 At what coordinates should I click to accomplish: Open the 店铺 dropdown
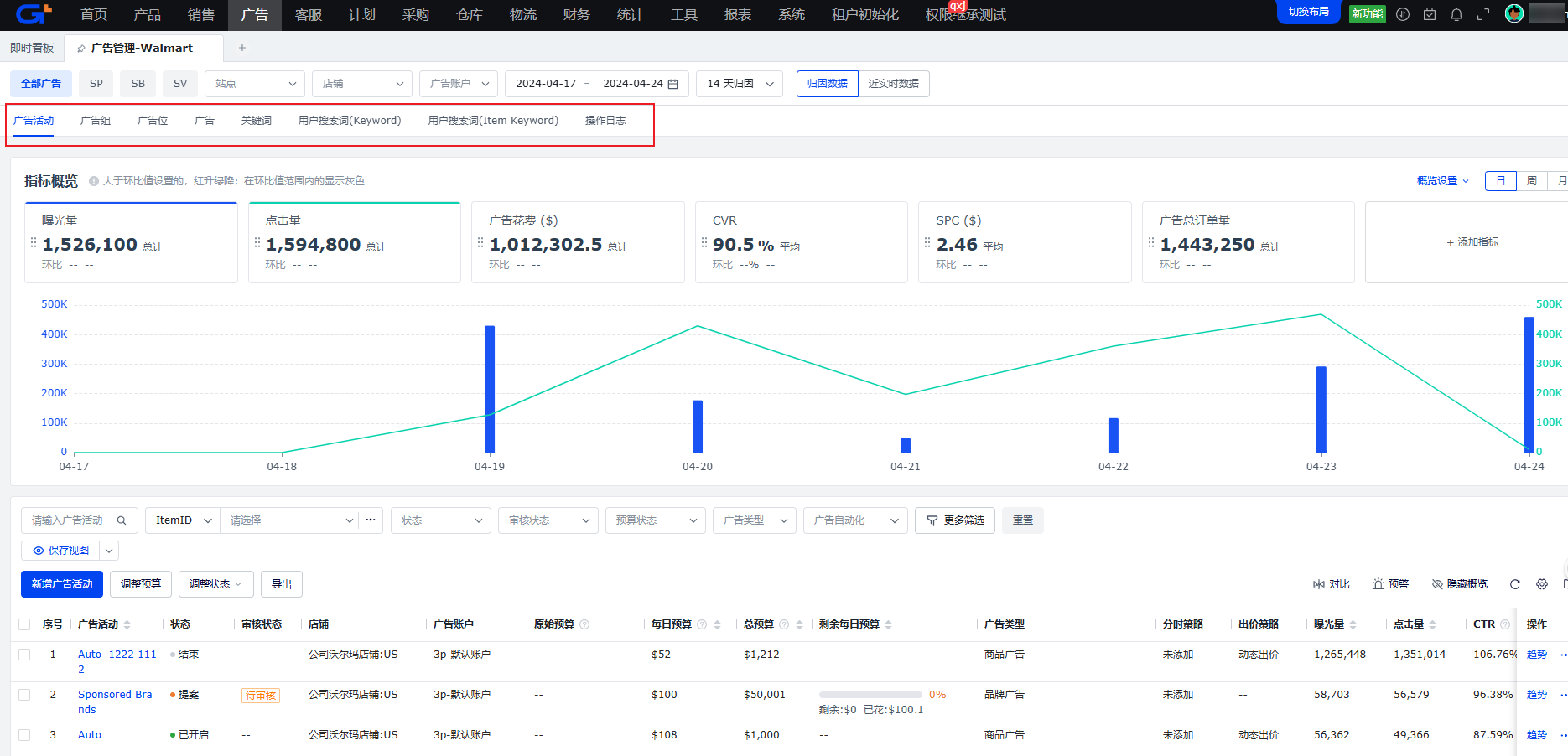362,84
